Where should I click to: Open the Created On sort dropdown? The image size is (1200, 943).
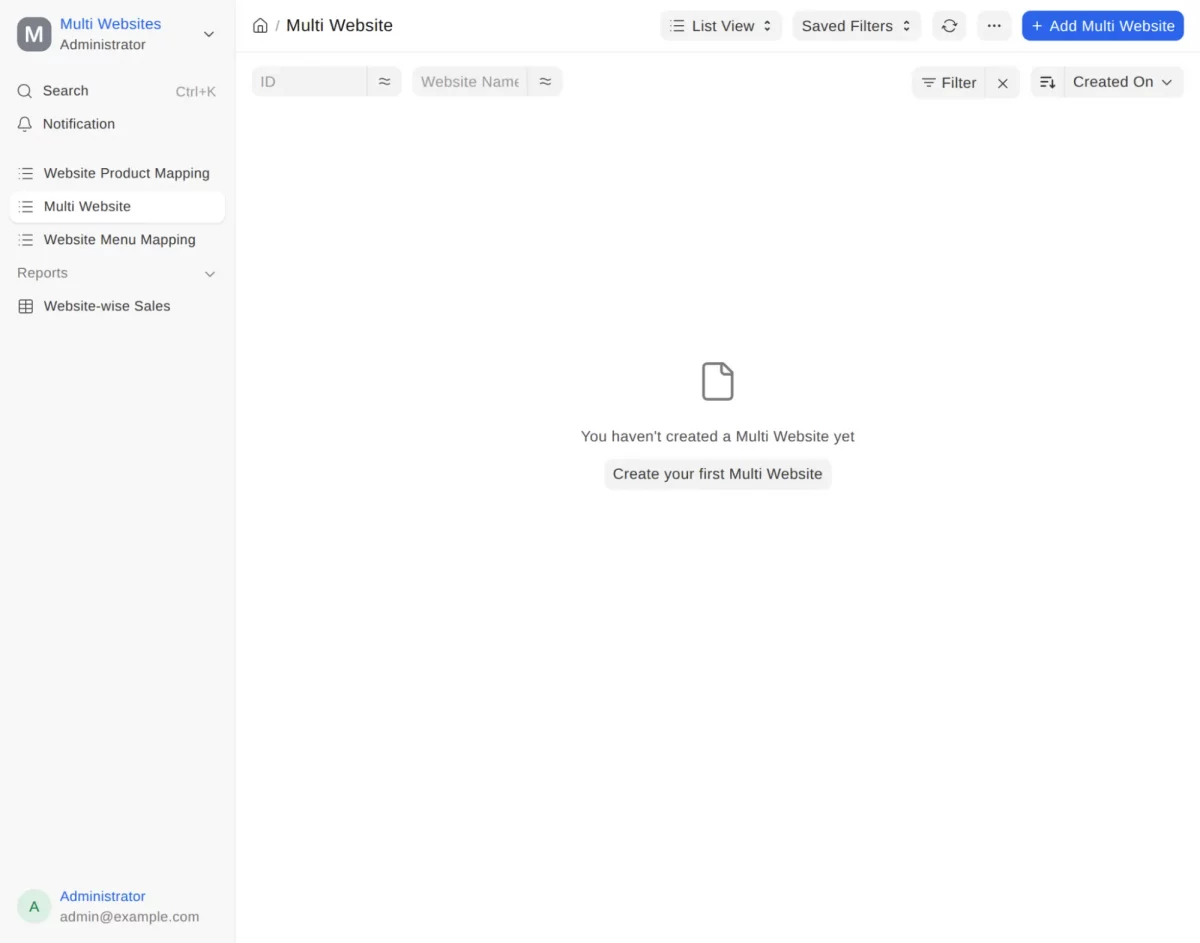(x=1123, y=82)
